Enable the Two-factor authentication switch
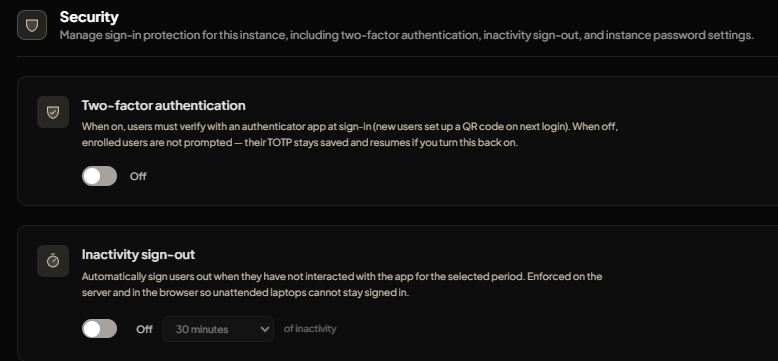The height and width of the screenshot is (361, 778). pos(99,176)
